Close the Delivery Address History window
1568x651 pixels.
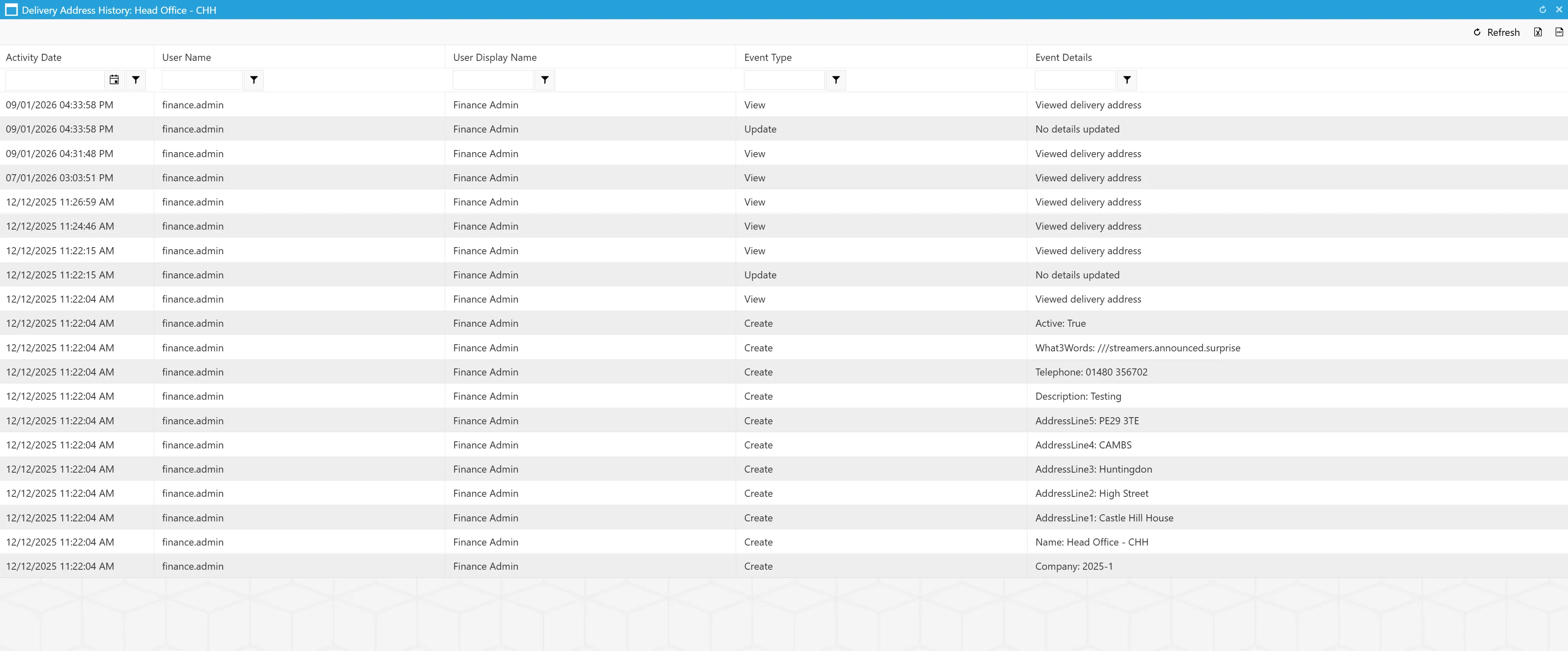click(x=1559, y=10)
